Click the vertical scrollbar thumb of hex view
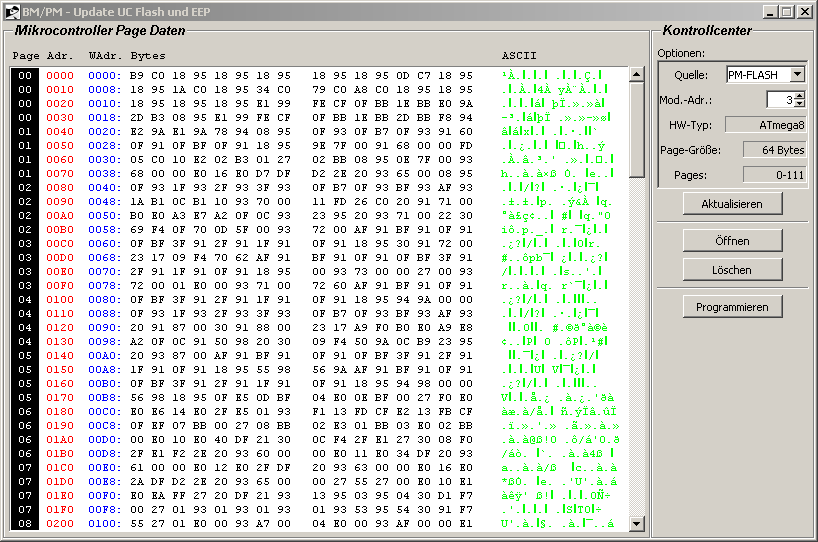Viewport: 818px width, 542px height. [636, 130]
